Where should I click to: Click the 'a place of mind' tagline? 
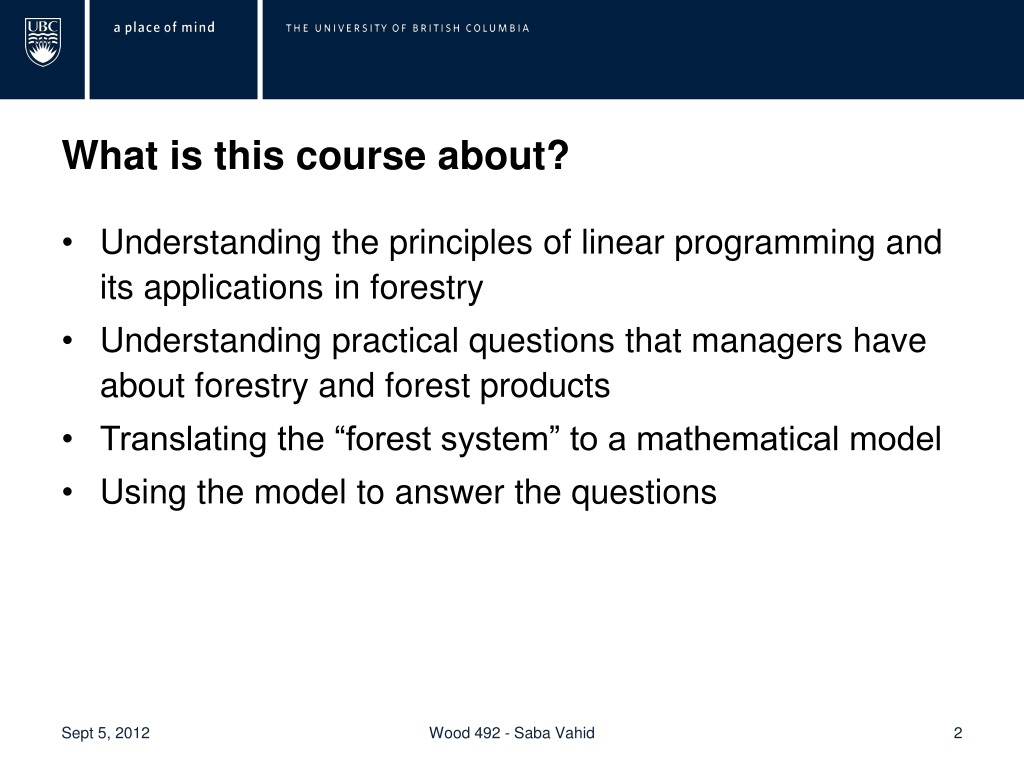pos(164,27)
